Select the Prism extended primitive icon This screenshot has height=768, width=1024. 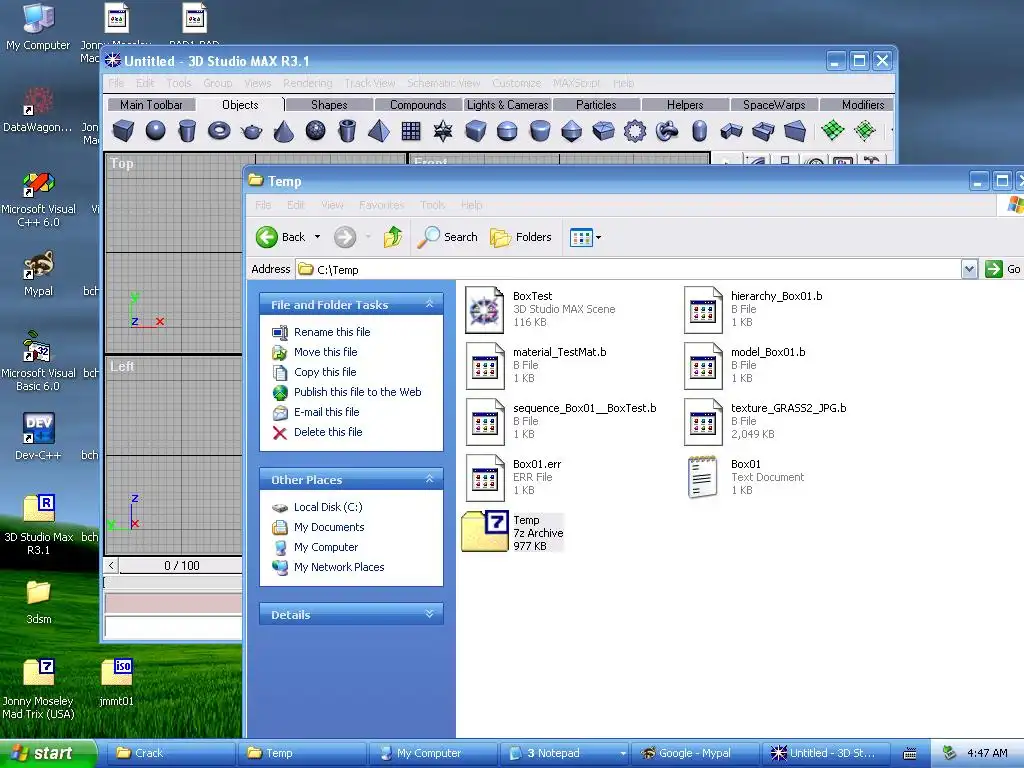click(795, 131)
